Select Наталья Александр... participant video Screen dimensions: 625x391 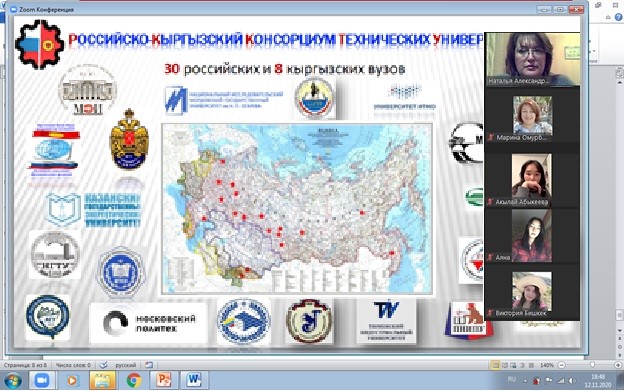coord(532,59)
